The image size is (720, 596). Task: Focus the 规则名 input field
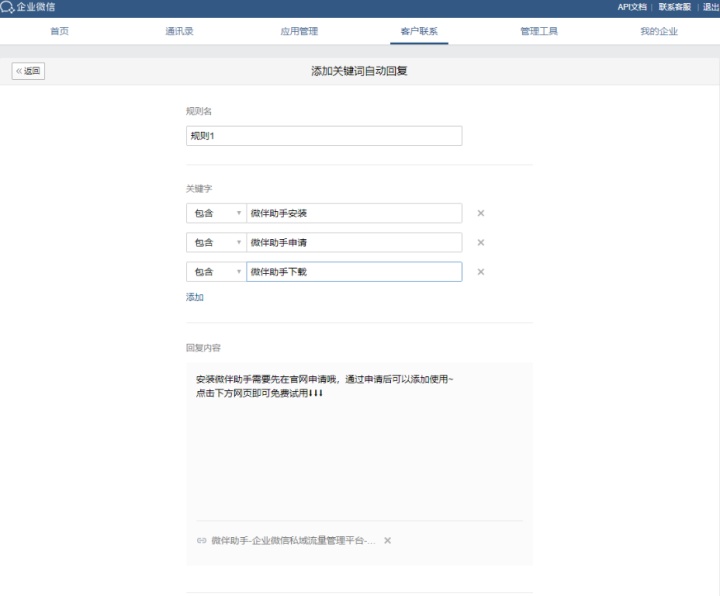coord(324,136)
